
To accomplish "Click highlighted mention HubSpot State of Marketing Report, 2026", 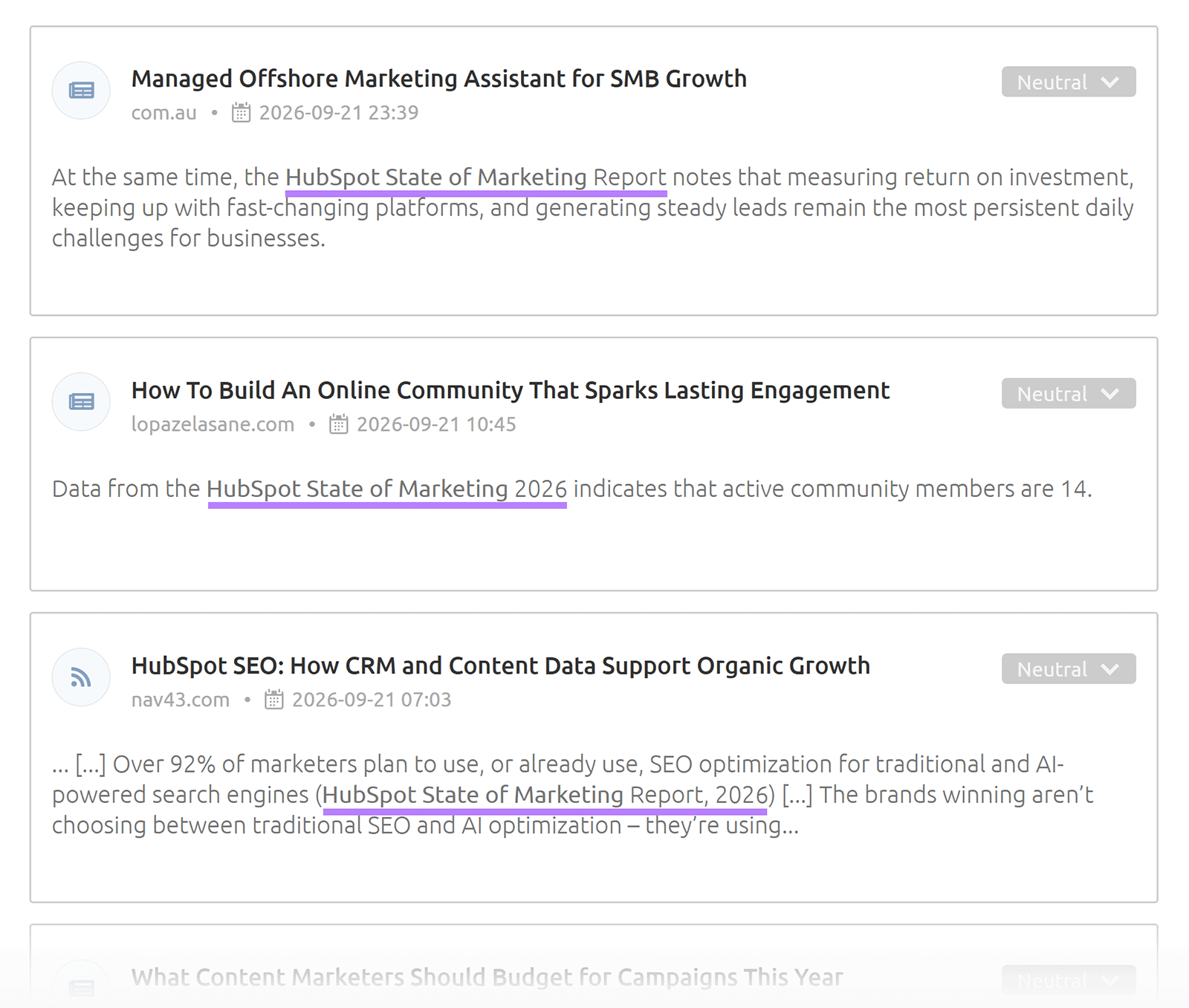I will tap(545, 795).
